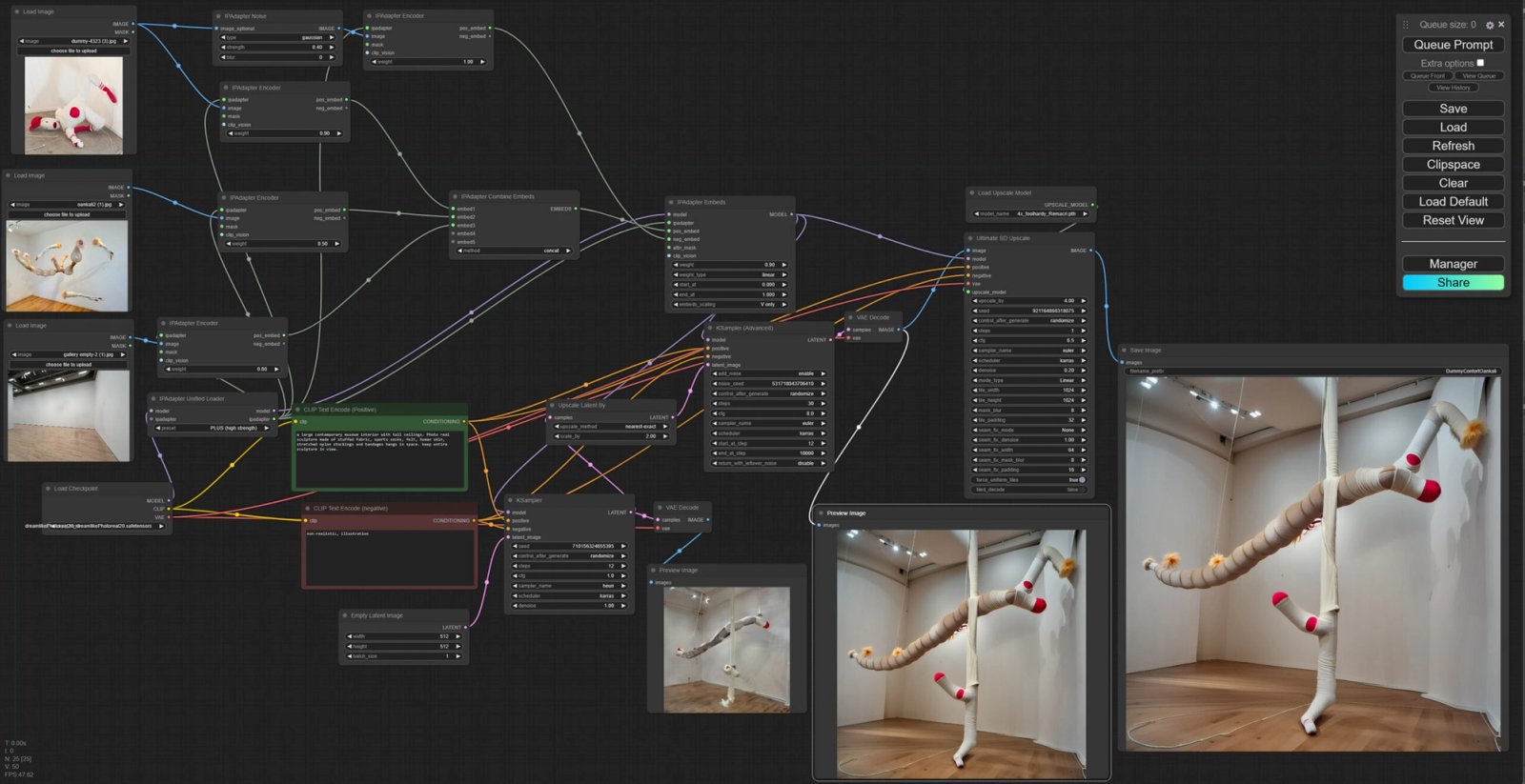This screenshot has width=1525, height=784.
Task: Adjust the strength 0.40 widget in IPAdapter Noise
Action: 278,47
